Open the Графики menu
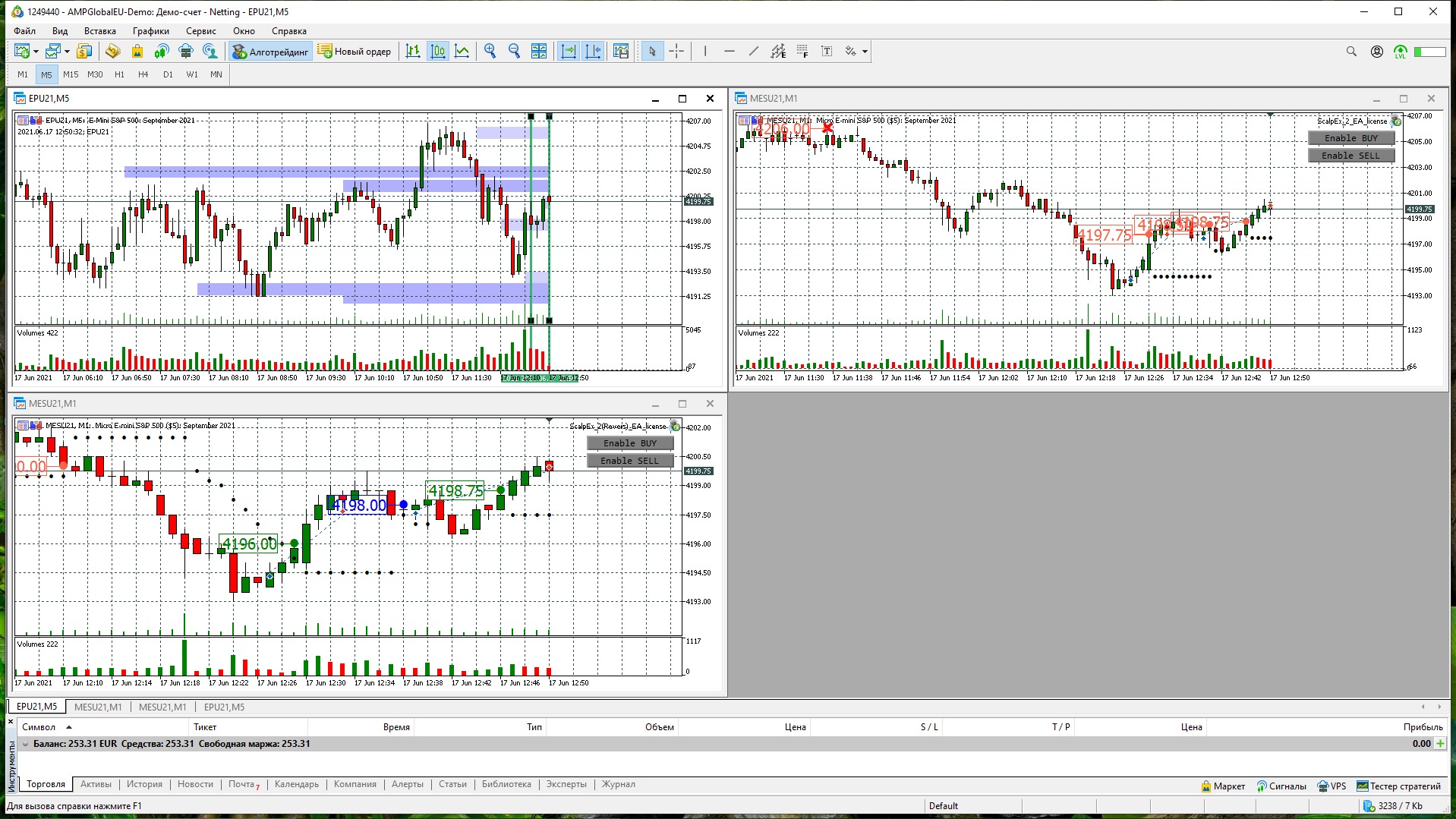Image resolution: width=1456 pixels, height=819 pixels. (151, 31)
